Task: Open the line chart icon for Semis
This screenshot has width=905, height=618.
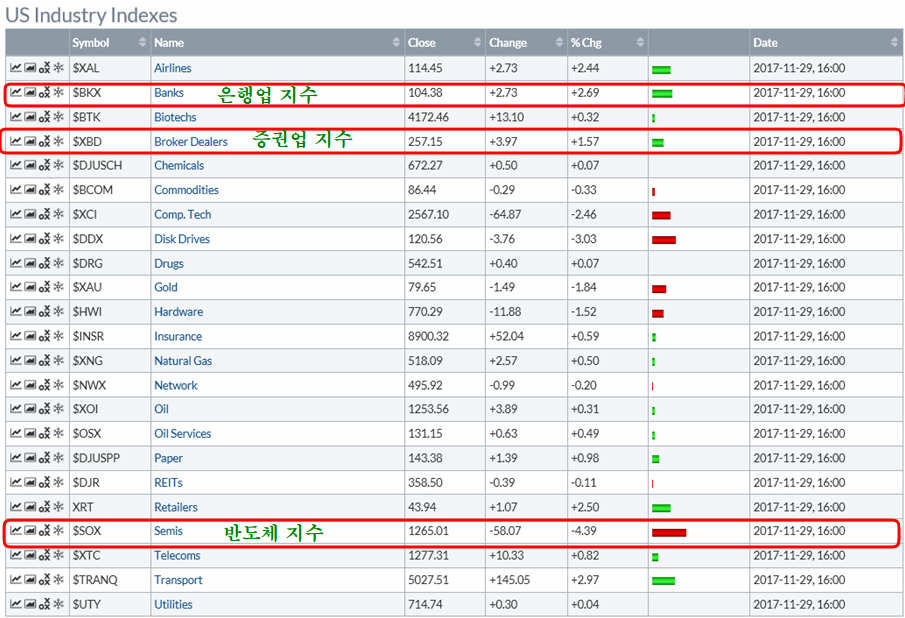Action: click(x=16, y=531)
